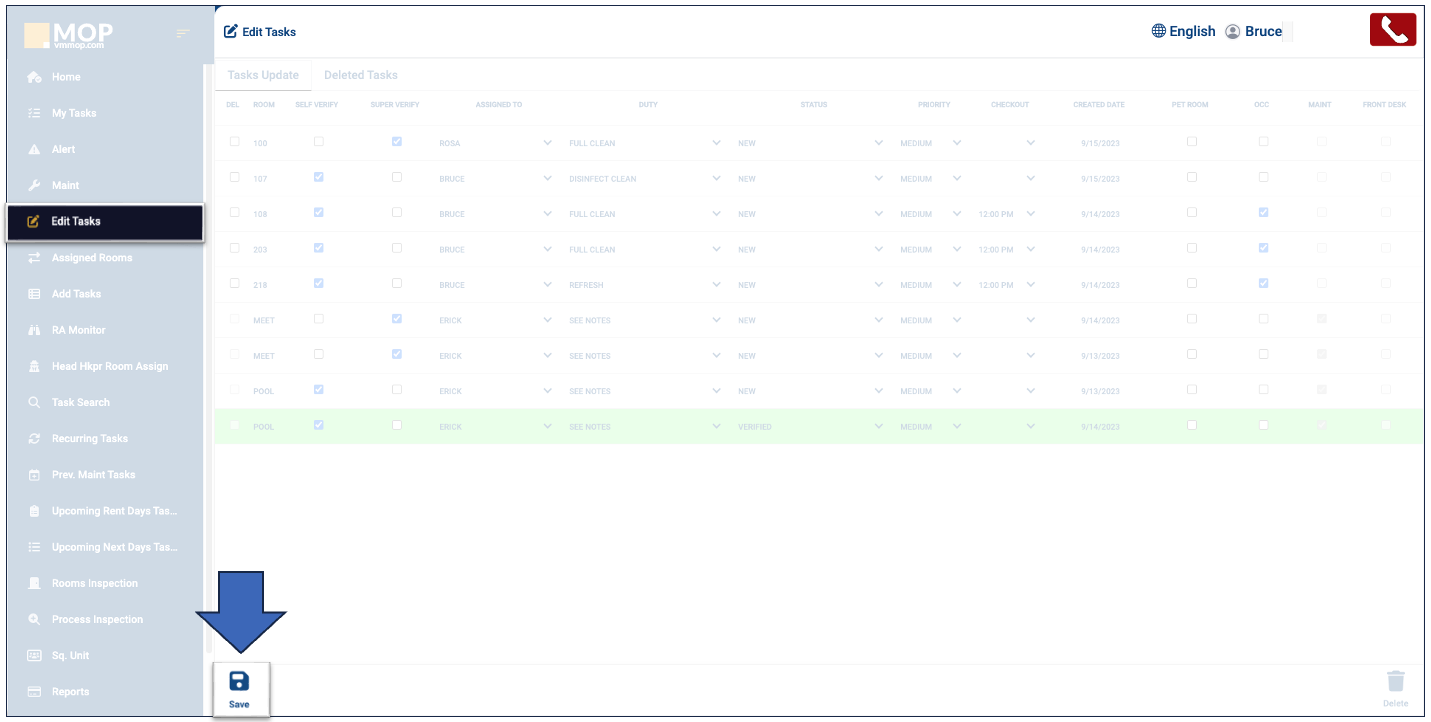This screenshot has width=1431, height=722.
Task: Toggle Super Verify checkbox for room 107
Action: tap(397, 177)
